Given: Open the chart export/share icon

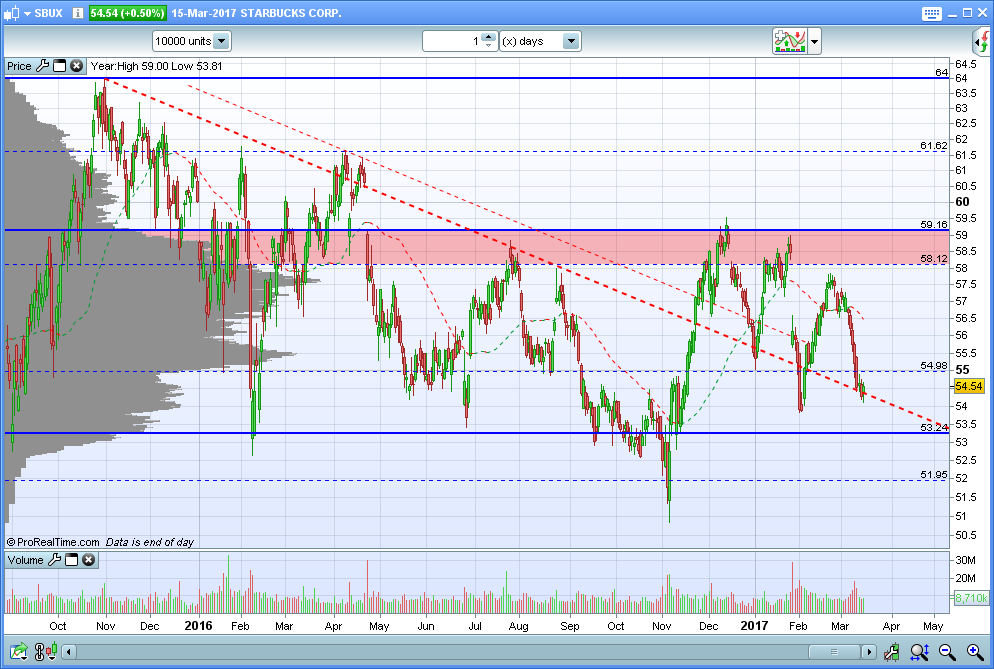Looking at the screenshot, I should coord(18,651).
